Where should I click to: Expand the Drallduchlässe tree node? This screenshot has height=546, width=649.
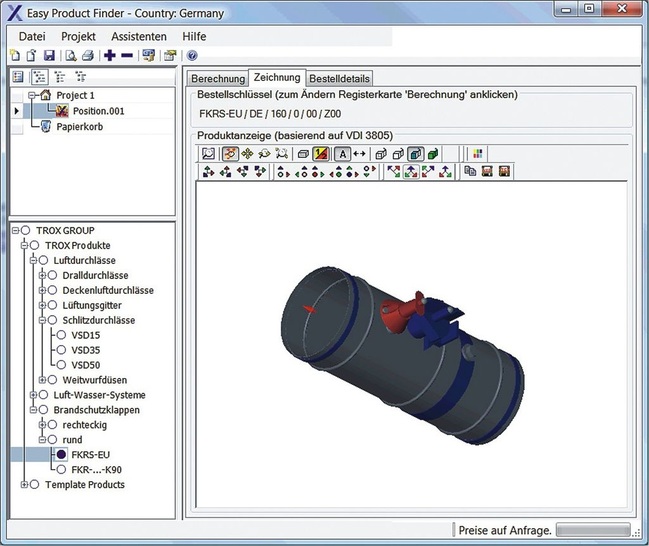pos(41,275)
